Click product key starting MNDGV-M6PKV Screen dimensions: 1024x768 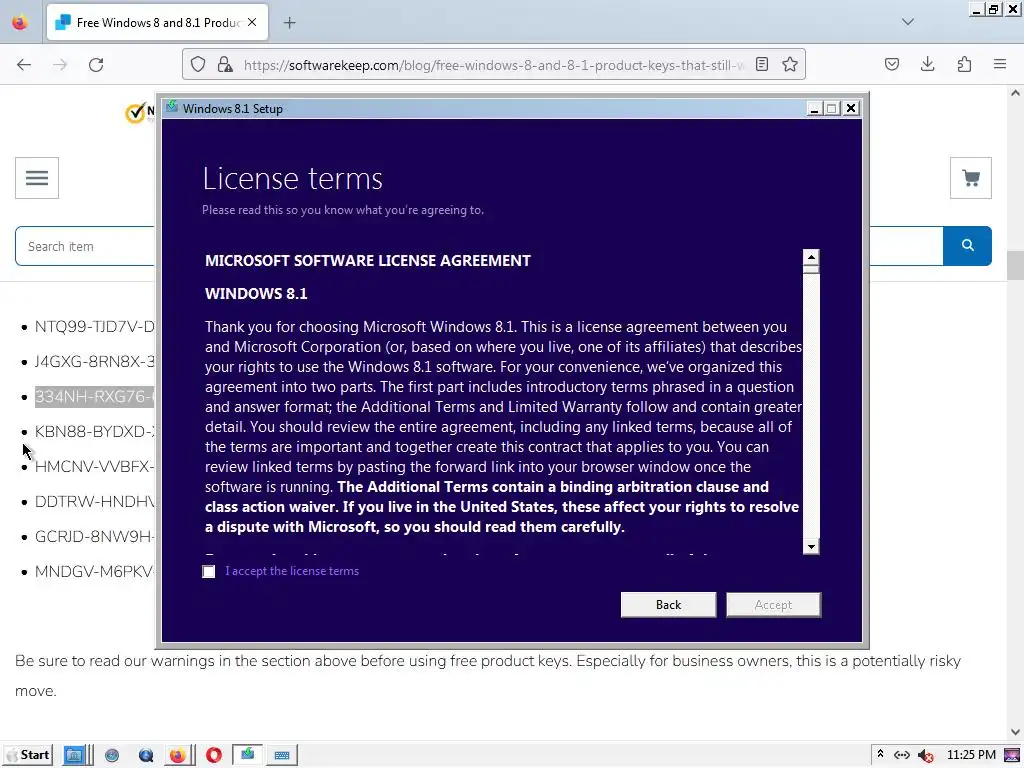click(95, 571)
